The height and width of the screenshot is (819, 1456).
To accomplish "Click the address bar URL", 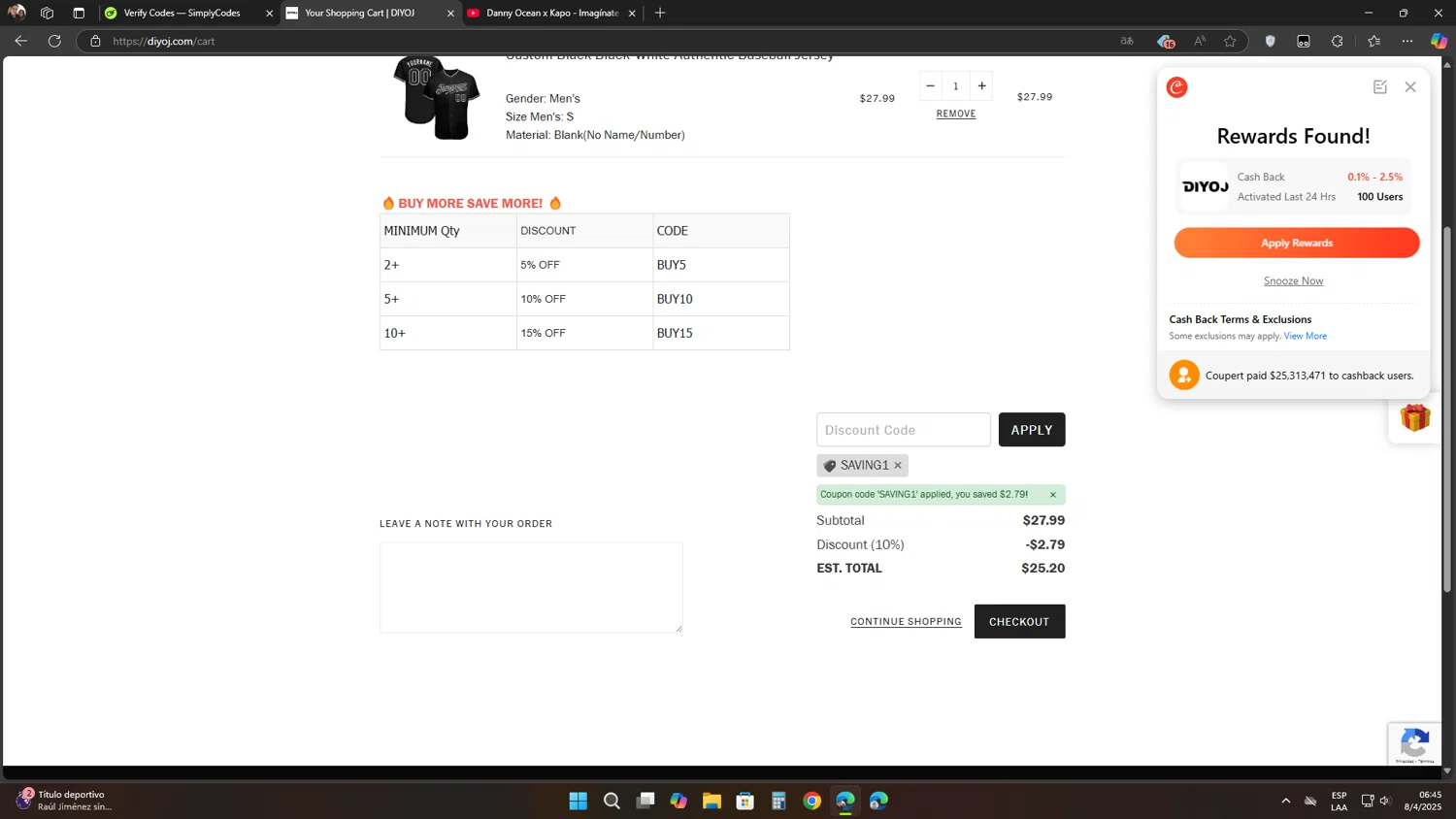I will (164, 41).
